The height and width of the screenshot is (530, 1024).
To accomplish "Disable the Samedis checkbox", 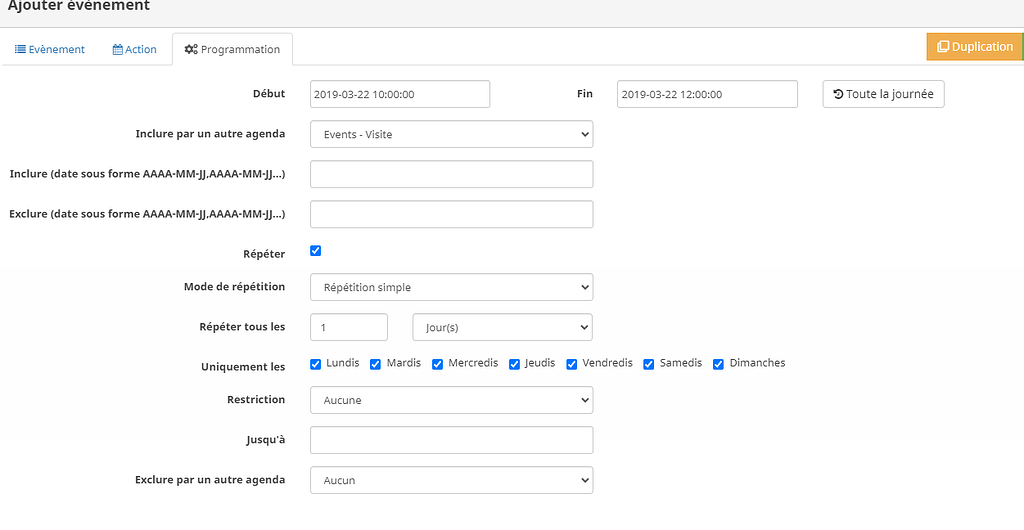I will click(649, 364).
